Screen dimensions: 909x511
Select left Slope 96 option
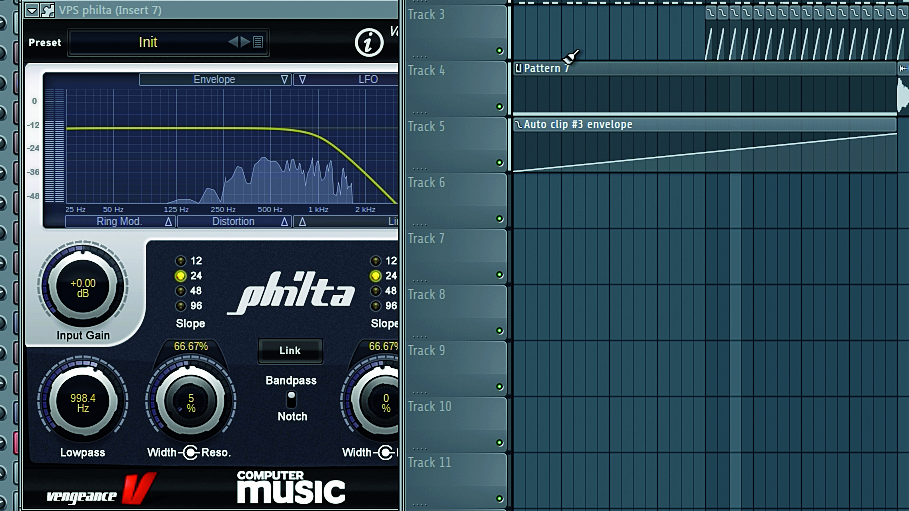click(180, 306)
